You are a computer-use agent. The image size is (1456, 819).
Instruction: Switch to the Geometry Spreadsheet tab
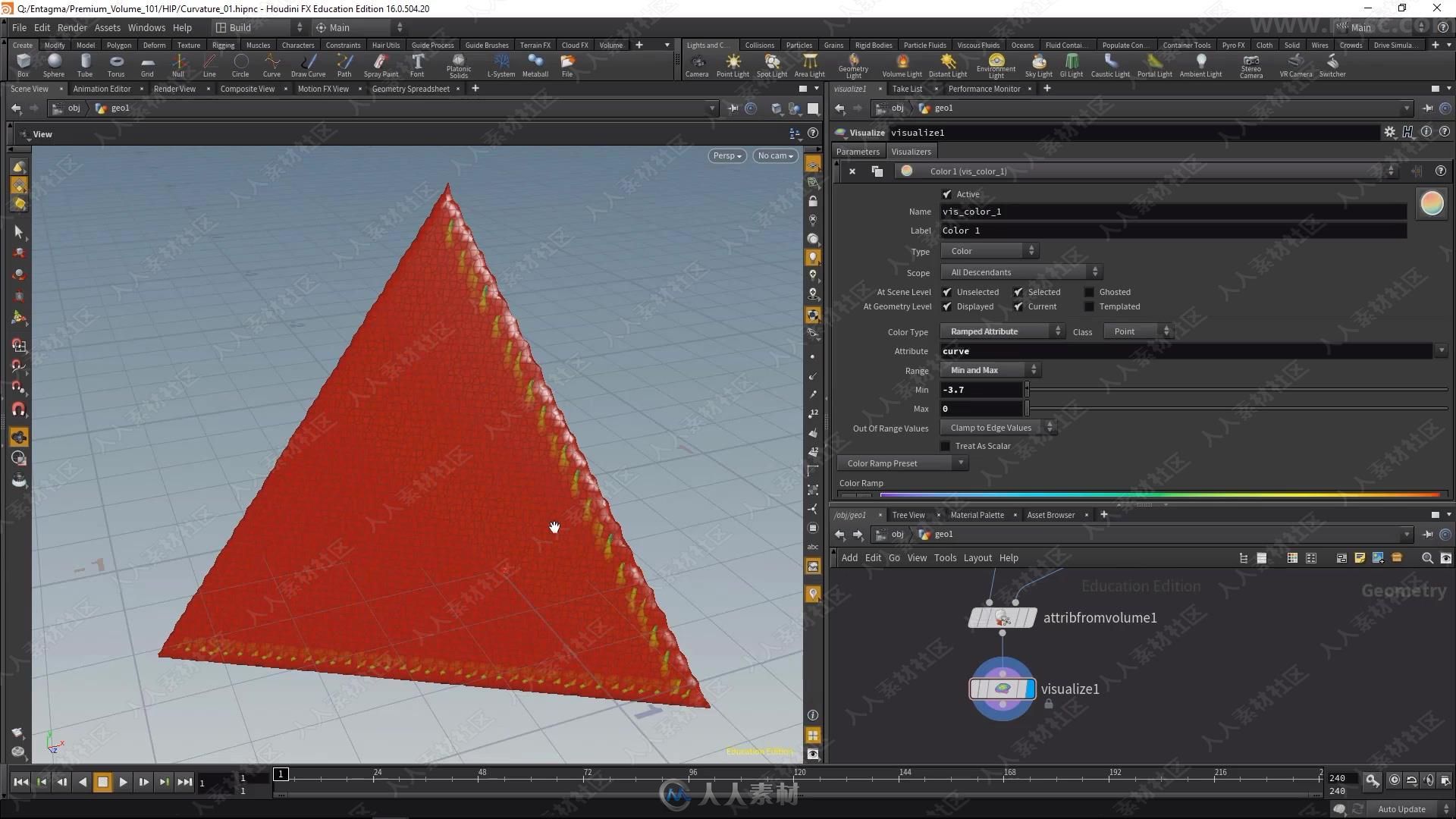[411, 89]
